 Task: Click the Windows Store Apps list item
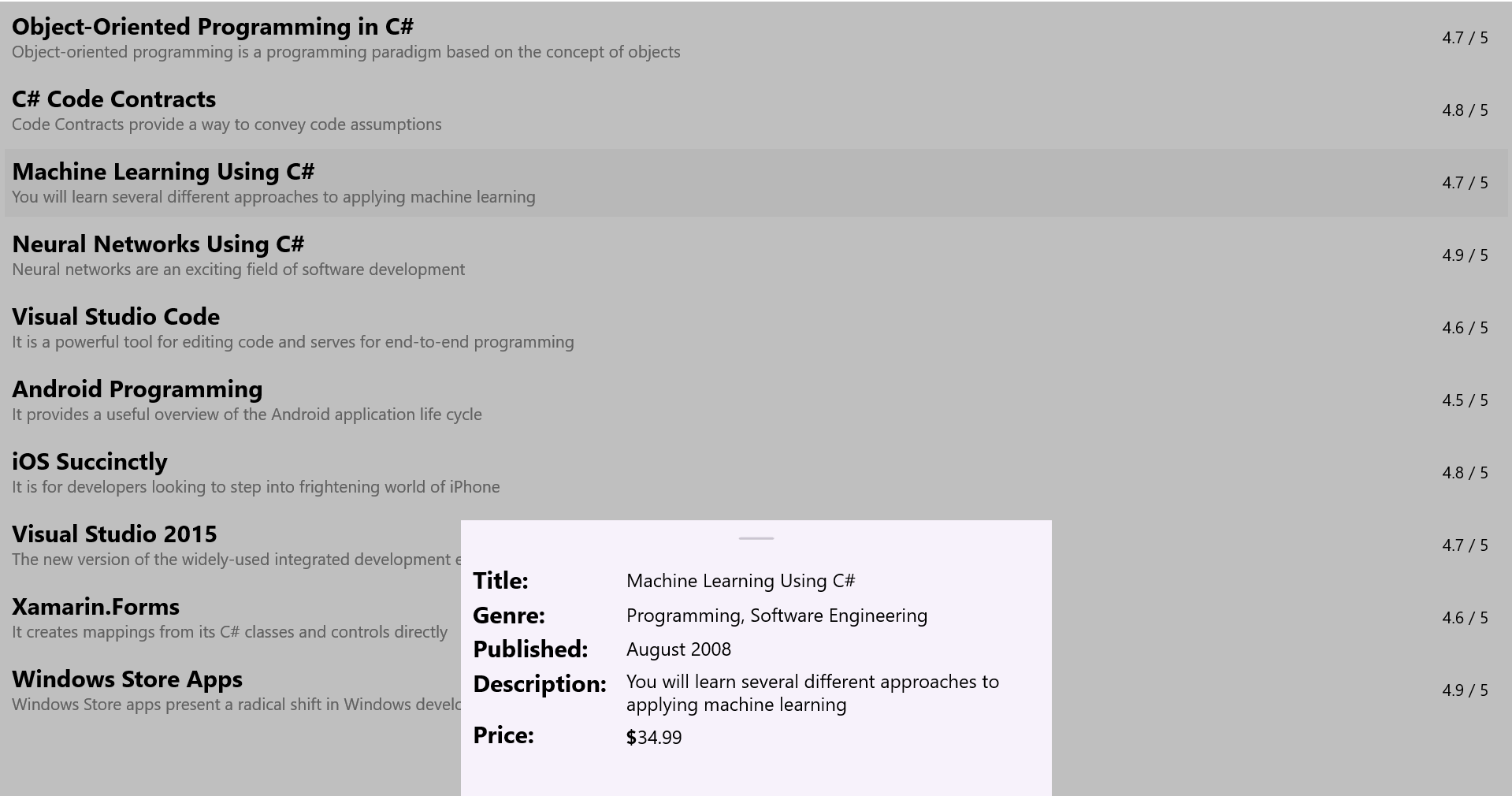pos(127,680)
